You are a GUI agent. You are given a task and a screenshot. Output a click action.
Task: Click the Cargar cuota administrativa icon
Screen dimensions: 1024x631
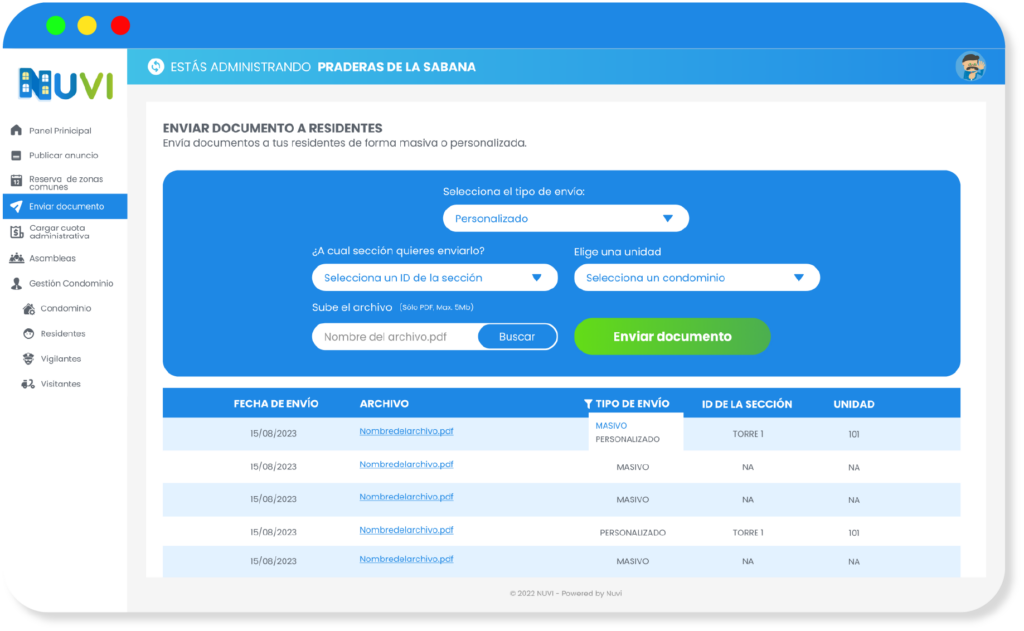click(16, 232)
